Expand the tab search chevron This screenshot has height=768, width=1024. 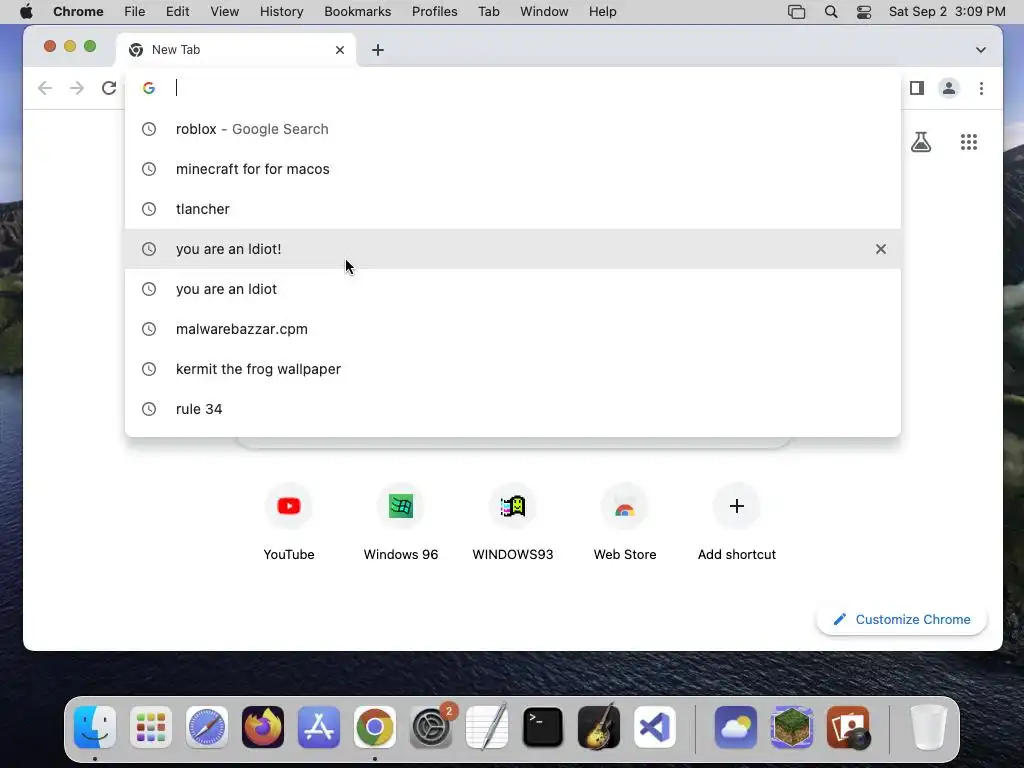pyautogui.click(x=981, y=50)
